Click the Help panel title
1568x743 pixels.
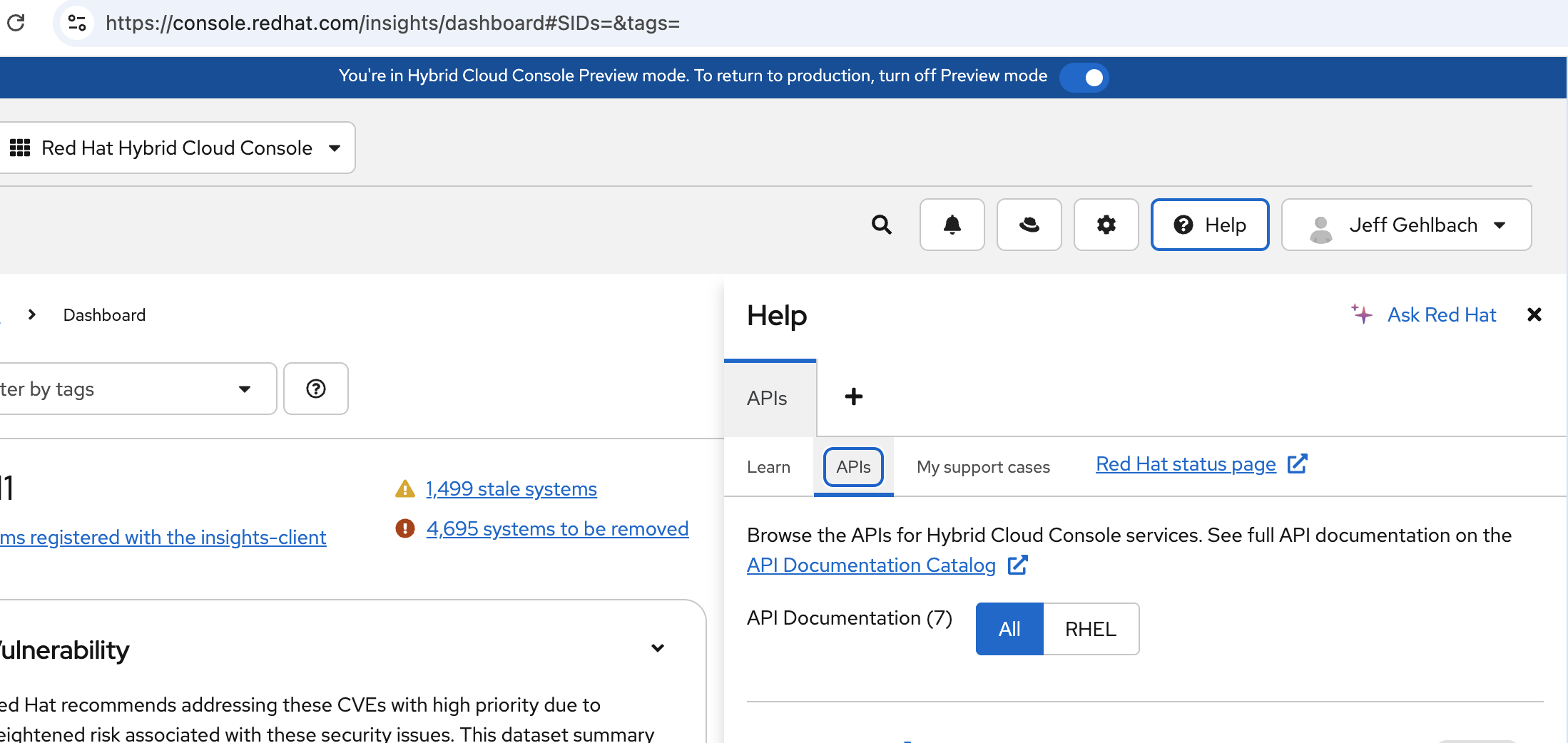click(777, 316)
